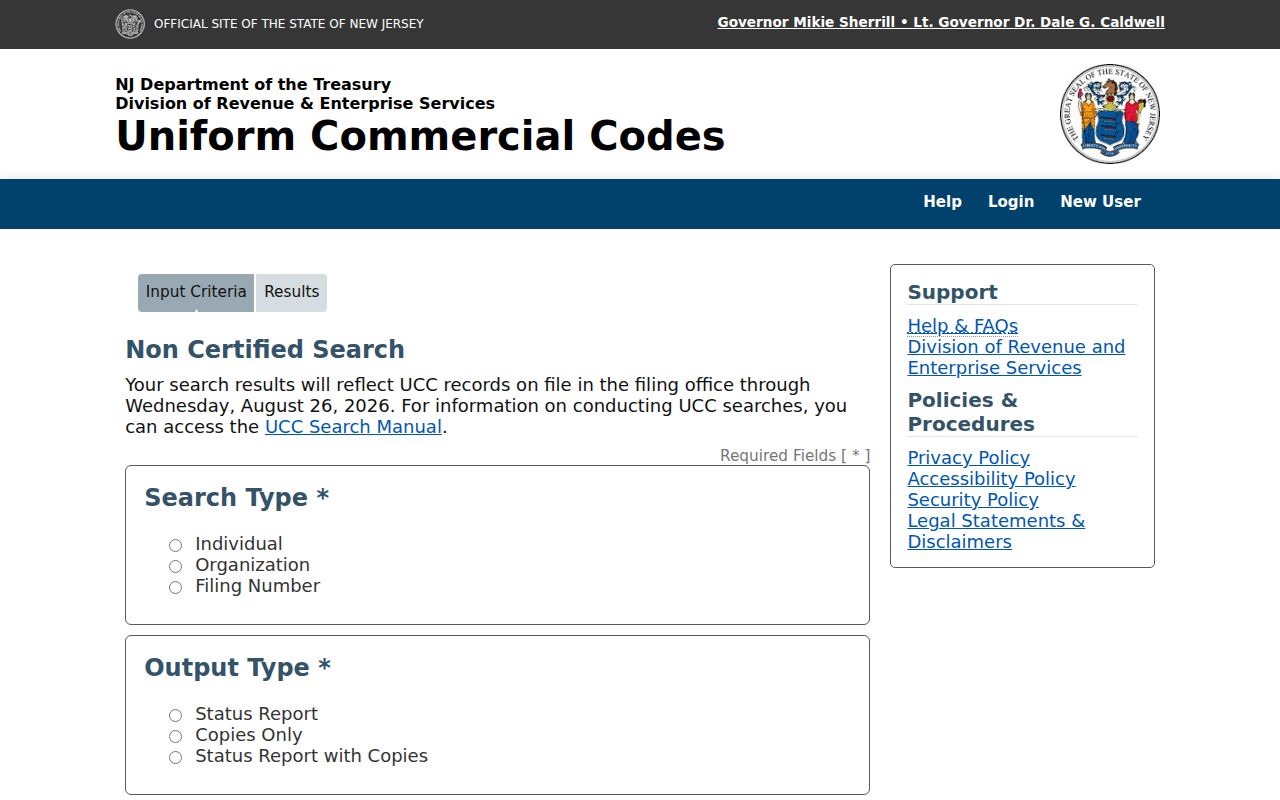Click Login in the navigation bar

pos(1011,202)
